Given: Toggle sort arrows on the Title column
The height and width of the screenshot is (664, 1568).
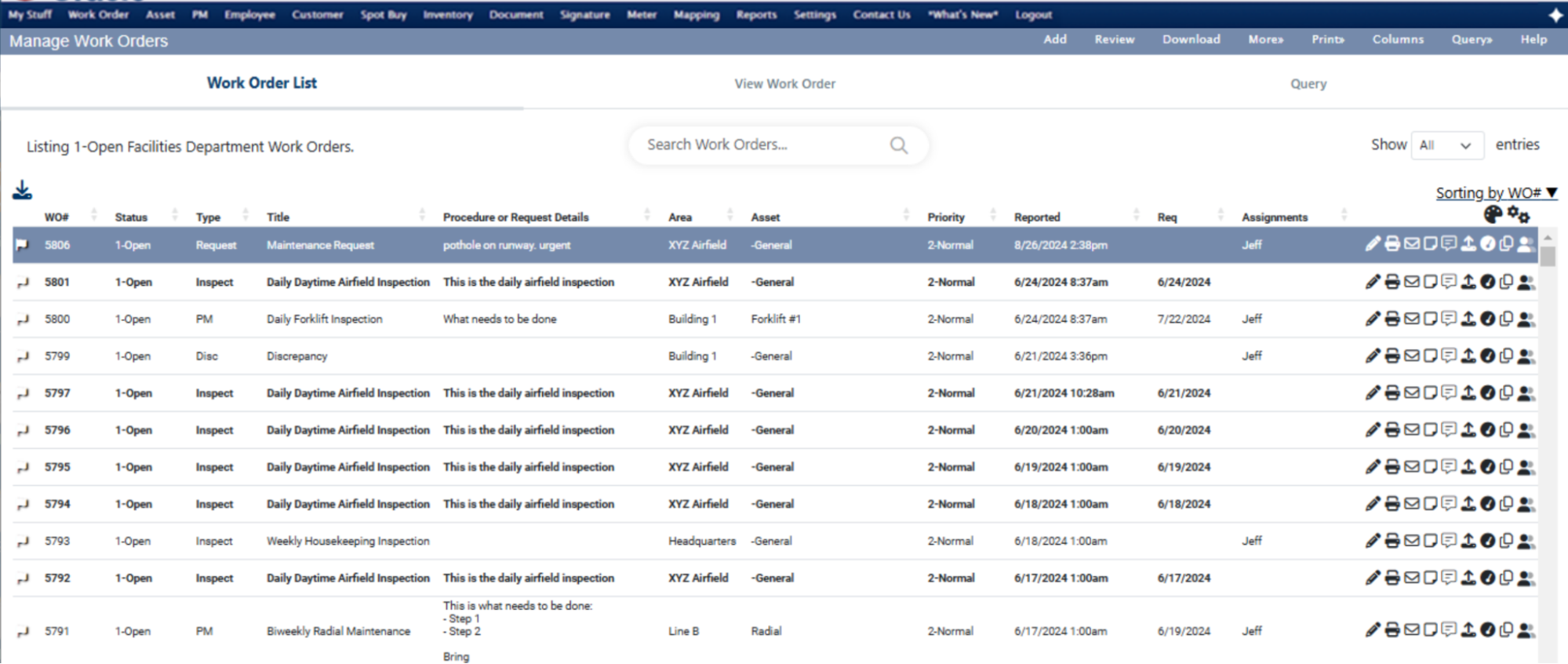Looking at the screenshot, I should click(x=422, y=214).
